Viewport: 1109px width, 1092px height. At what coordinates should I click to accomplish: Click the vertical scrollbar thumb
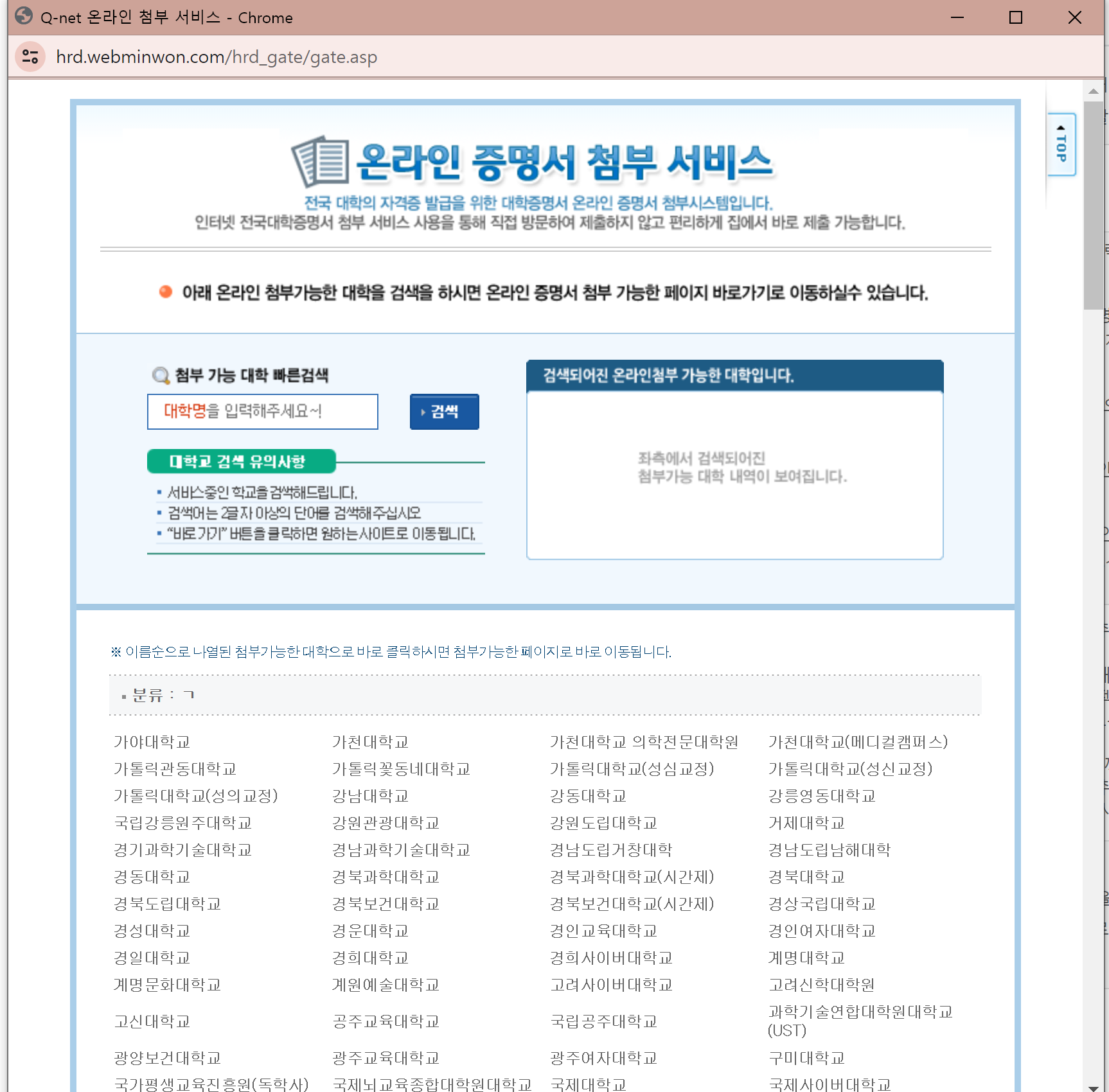(1093, 206)
